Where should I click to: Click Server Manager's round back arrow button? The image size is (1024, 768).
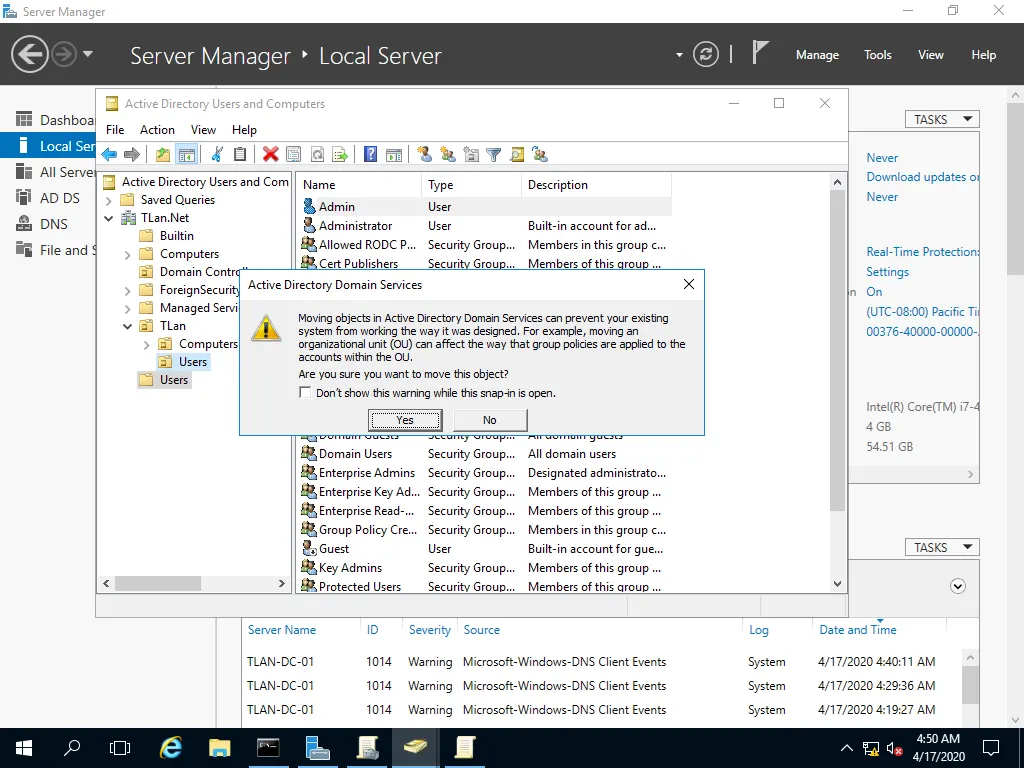(29, 54)
